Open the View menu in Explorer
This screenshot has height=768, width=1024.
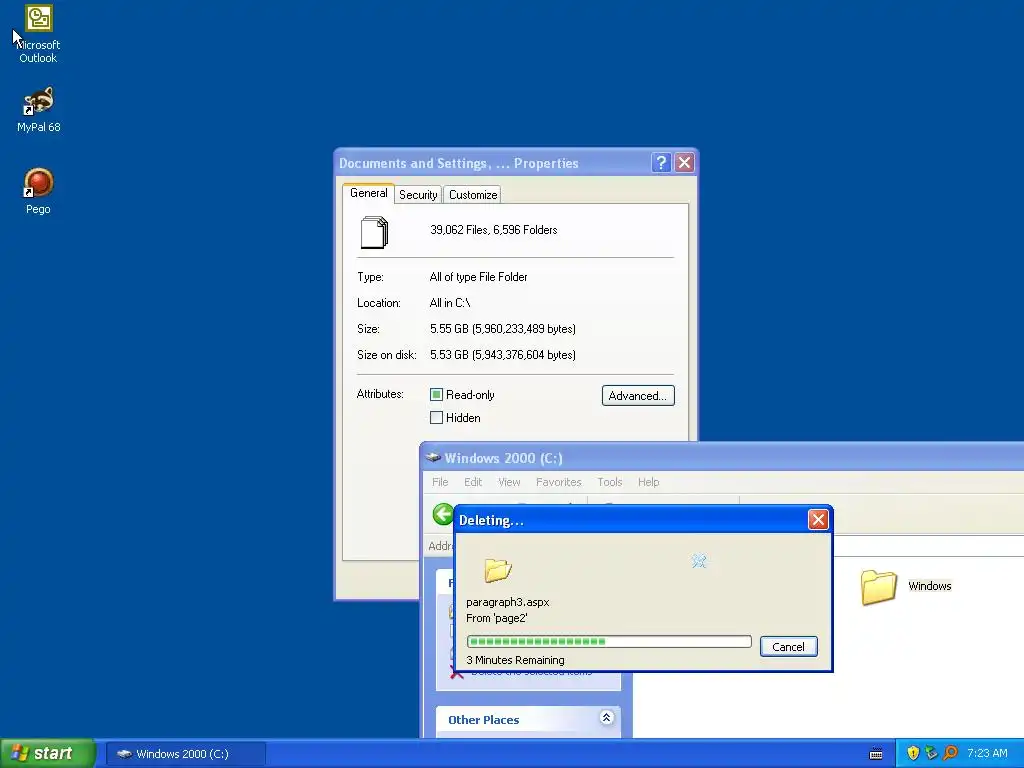(509, 482)
